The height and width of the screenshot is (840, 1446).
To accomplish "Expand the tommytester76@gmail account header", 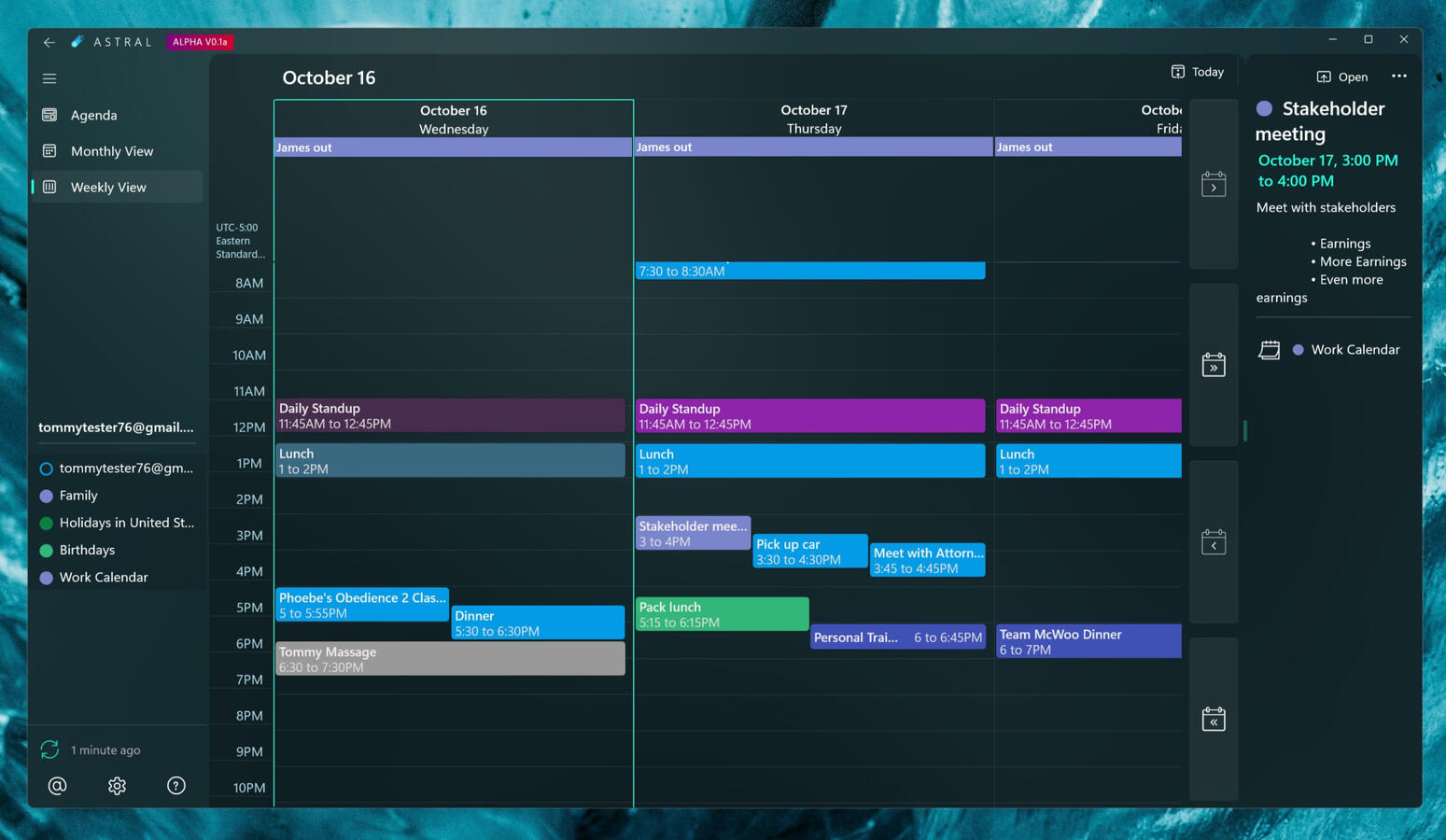I will coord(116,427).
